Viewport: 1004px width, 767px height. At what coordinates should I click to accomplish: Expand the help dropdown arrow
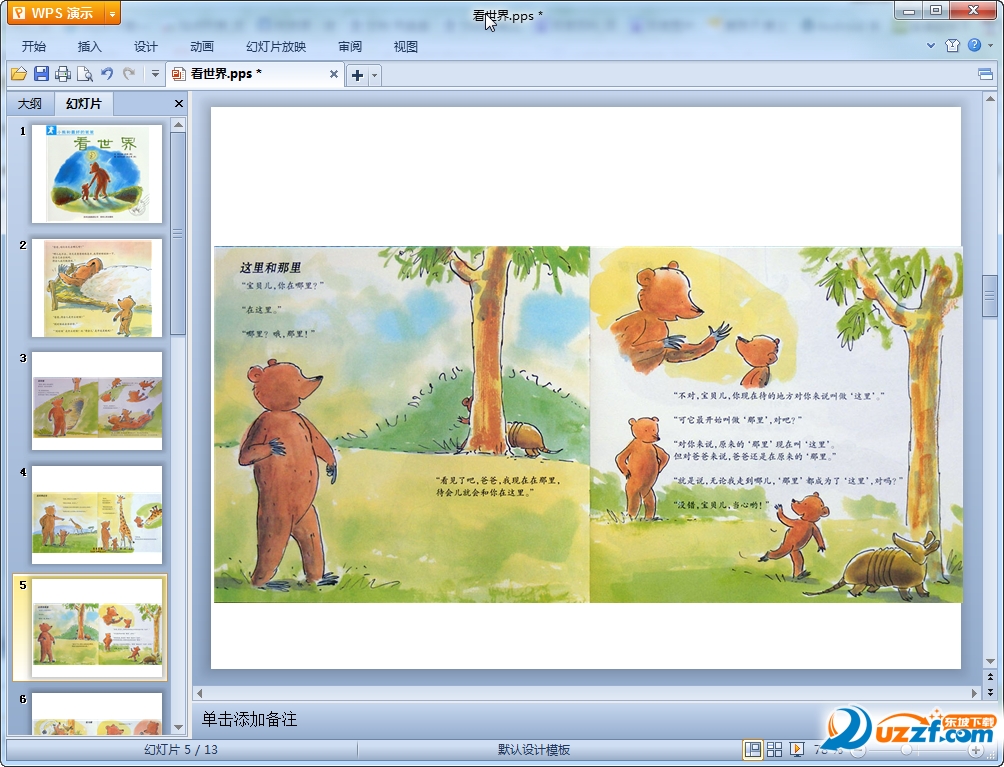pyautogui.click(x=991, y=45)
